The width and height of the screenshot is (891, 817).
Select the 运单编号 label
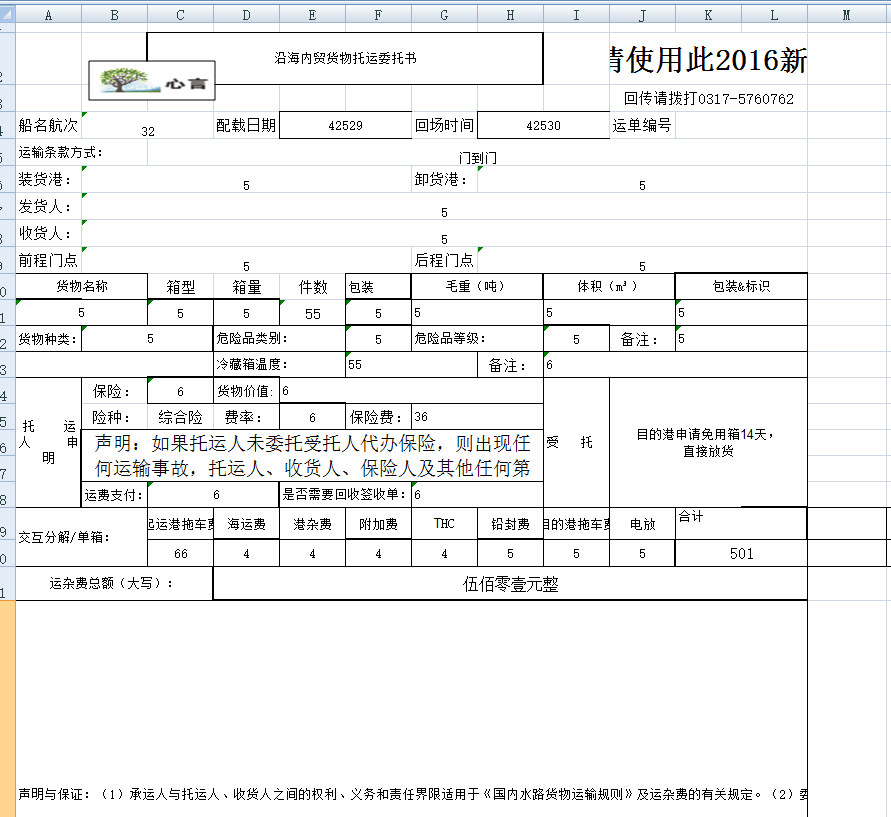pyautogui.click(x=642, y=125)
